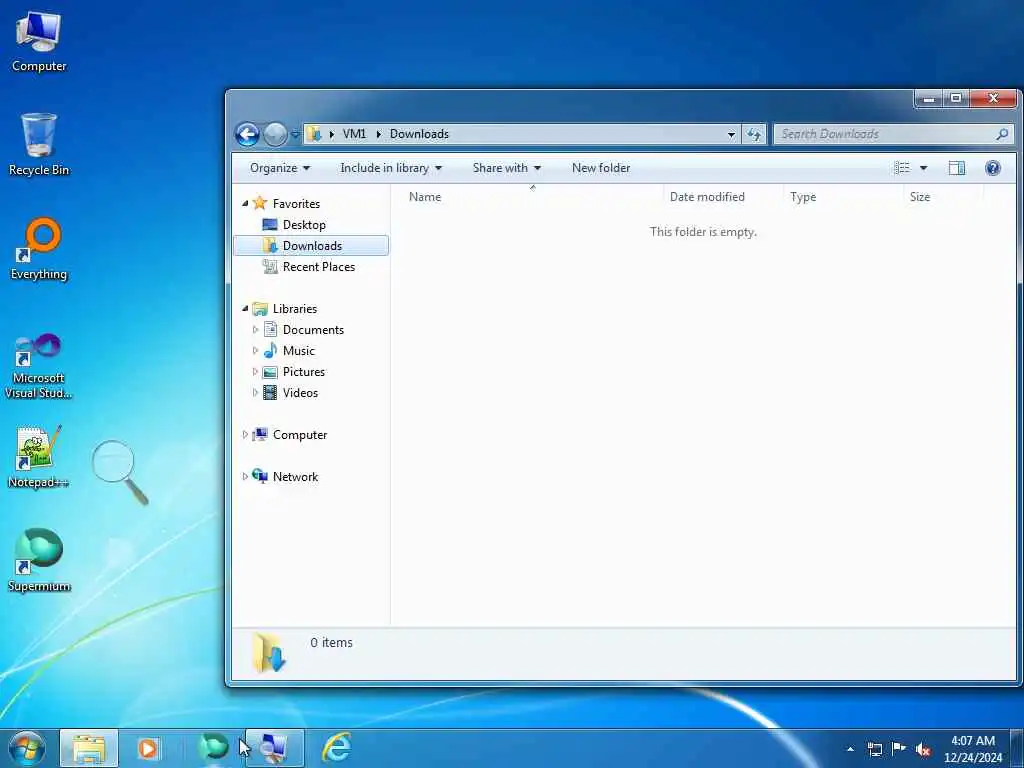Image resolution: width=1024 pixels, height=768 pixels.
Task: Open the Explorer Help question mark
Action: [993, 168]
